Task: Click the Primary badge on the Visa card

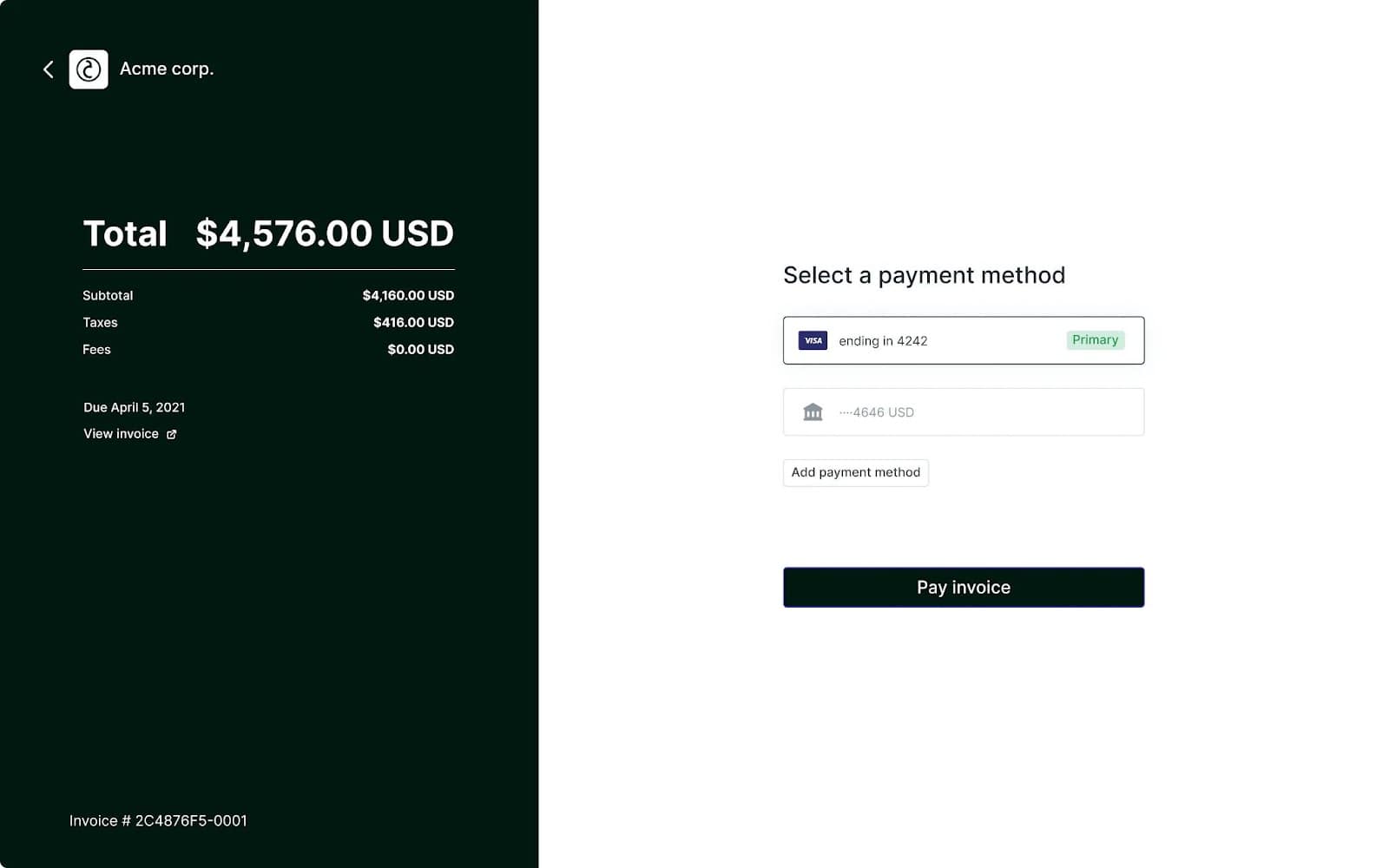Action: pyautogui.click(x=1095, y=339)
